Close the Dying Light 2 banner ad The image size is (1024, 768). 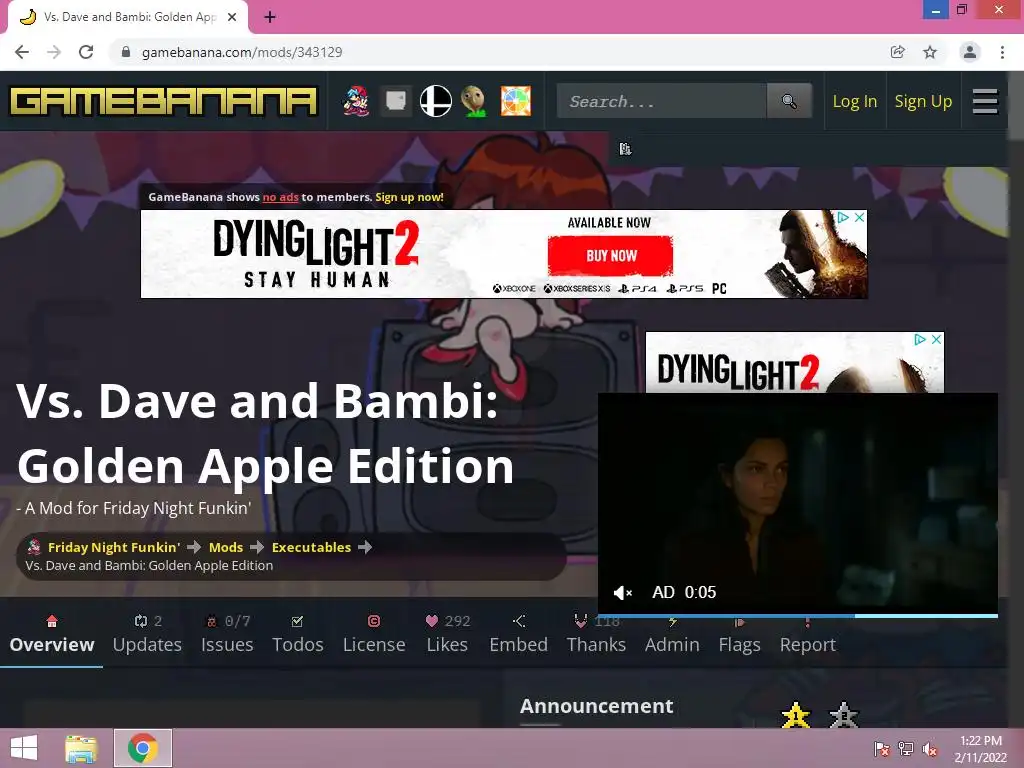(x=859, y=217)
